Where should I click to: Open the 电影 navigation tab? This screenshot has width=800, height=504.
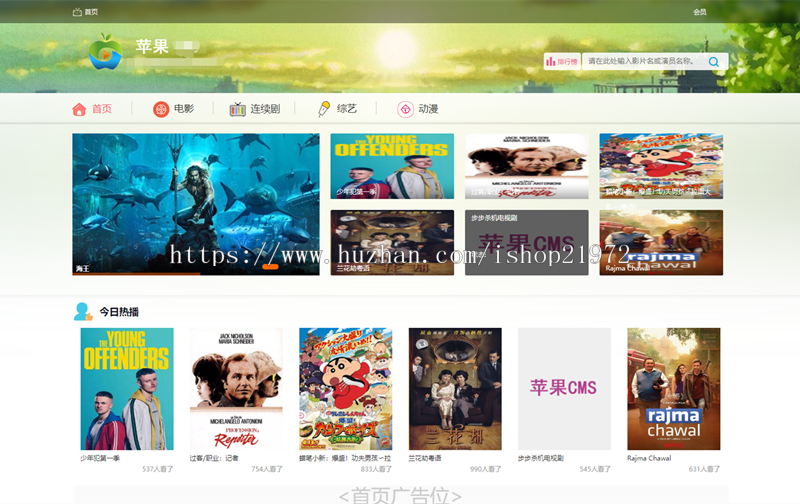click(x=173, y=109)
